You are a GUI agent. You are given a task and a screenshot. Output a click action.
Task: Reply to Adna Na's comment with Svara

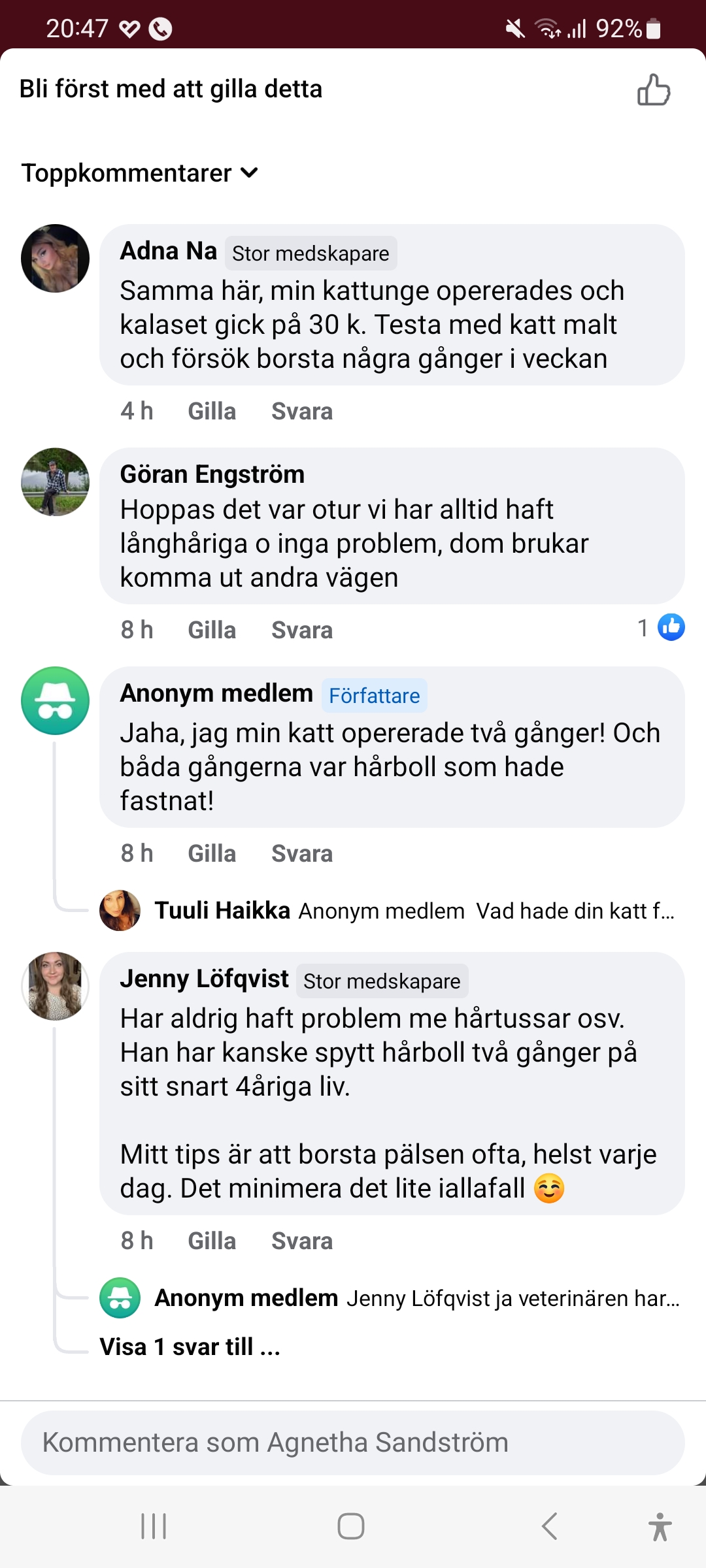[x=302, y=412]
